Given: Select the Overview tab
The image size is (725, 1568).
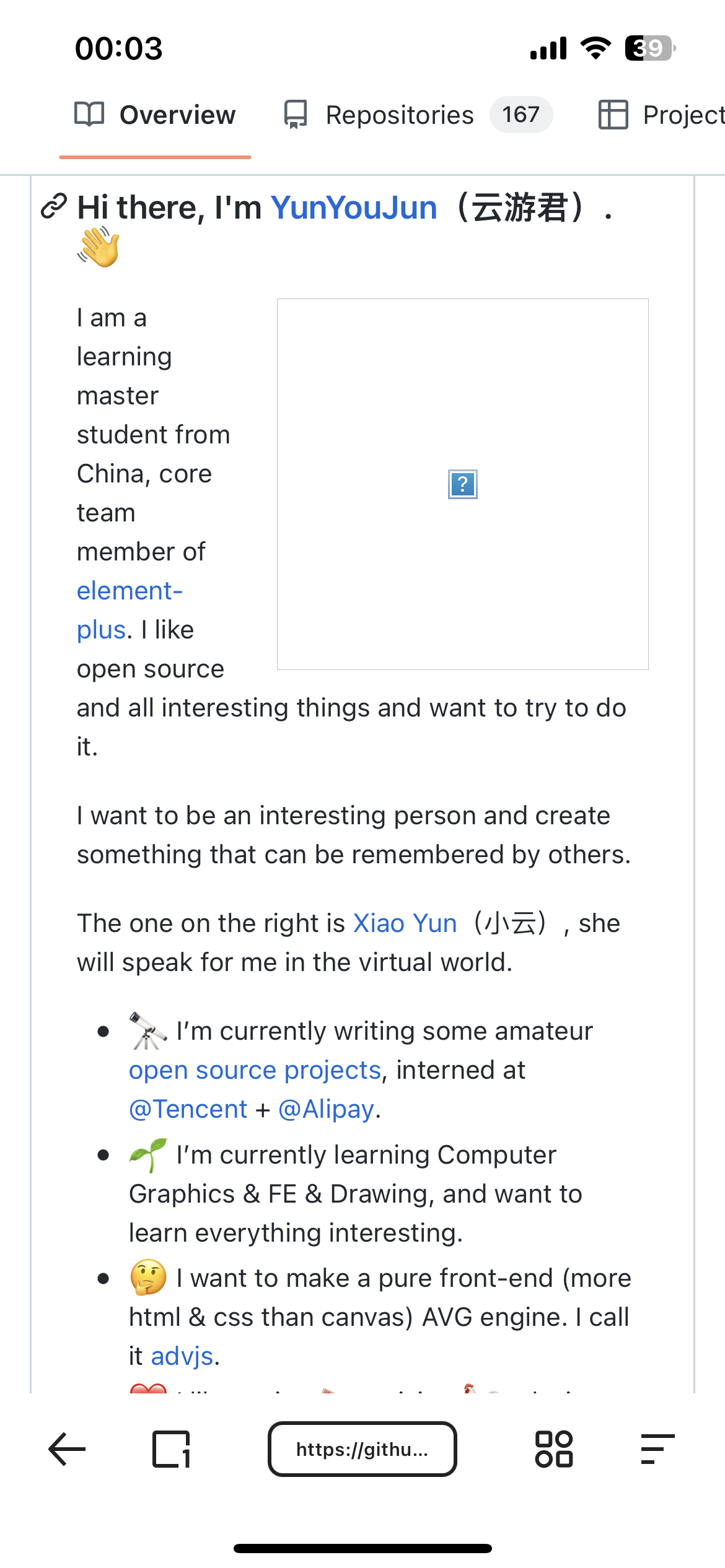Looking at the screenshot, I should [x=177, y=115].
